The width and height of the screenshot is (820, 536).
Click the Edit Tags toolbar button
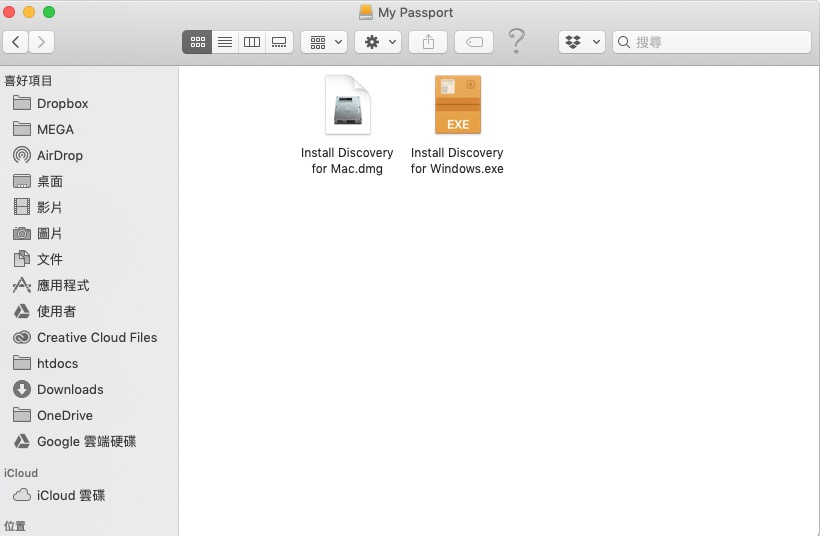[x=474, y=42]
